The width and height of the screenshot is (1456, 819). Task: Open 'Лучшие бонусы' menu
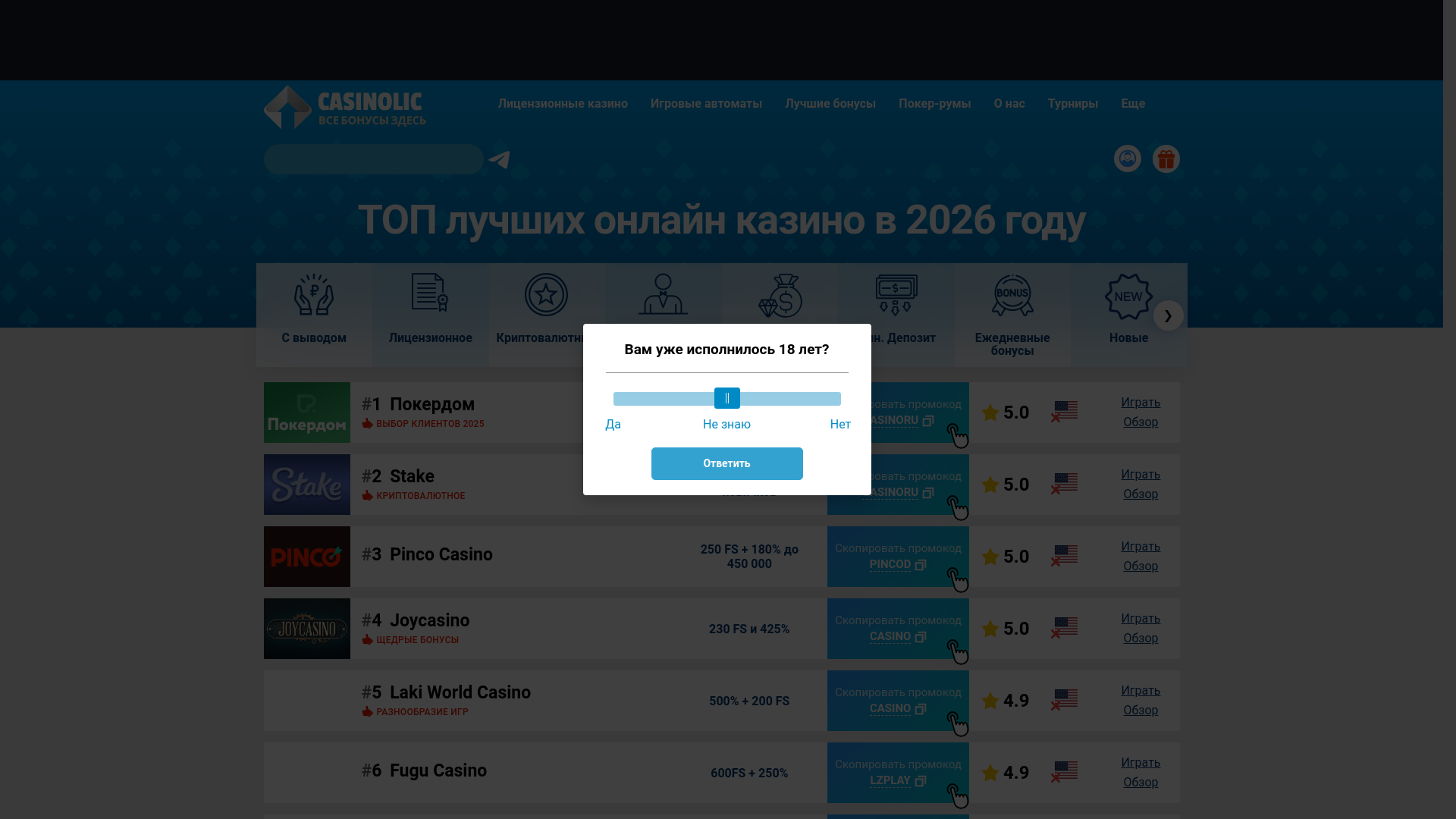coord(830,104)
